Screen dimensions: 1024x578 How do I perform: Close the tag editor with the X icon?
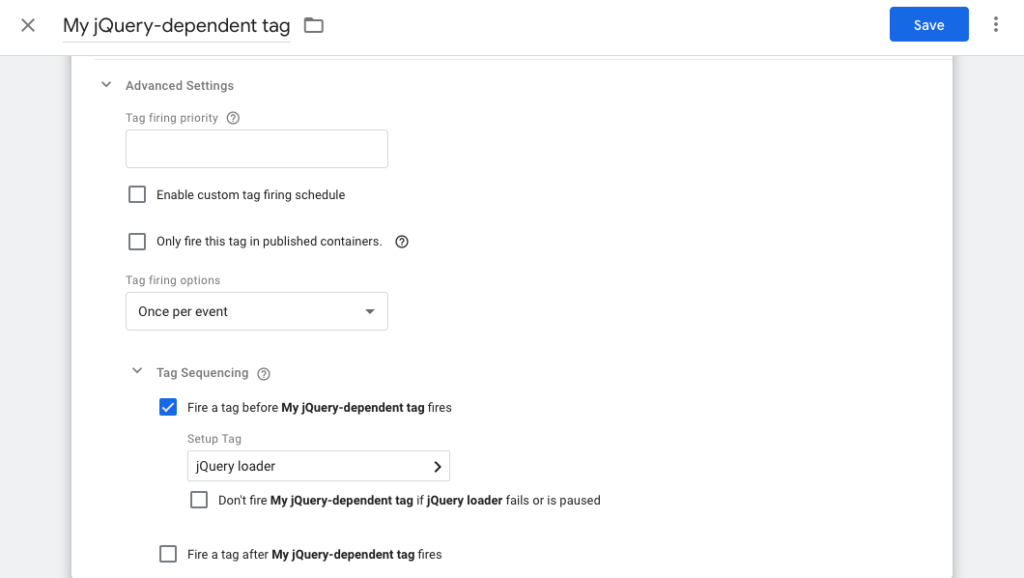(x=27, y=24)
